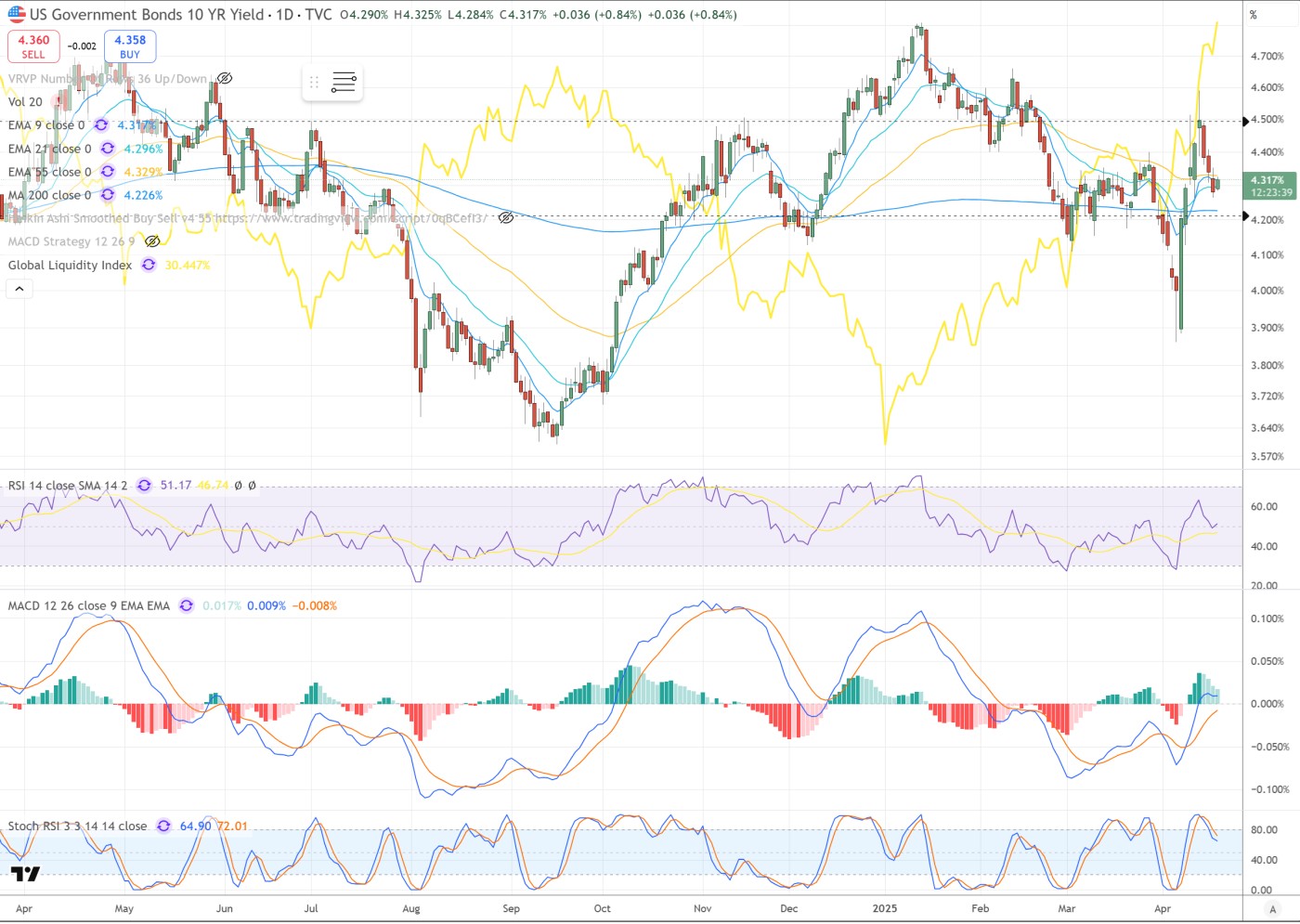1300x924 pixels.
Task: Click Stoch RSI value 64.90
Action: (195, 826)
